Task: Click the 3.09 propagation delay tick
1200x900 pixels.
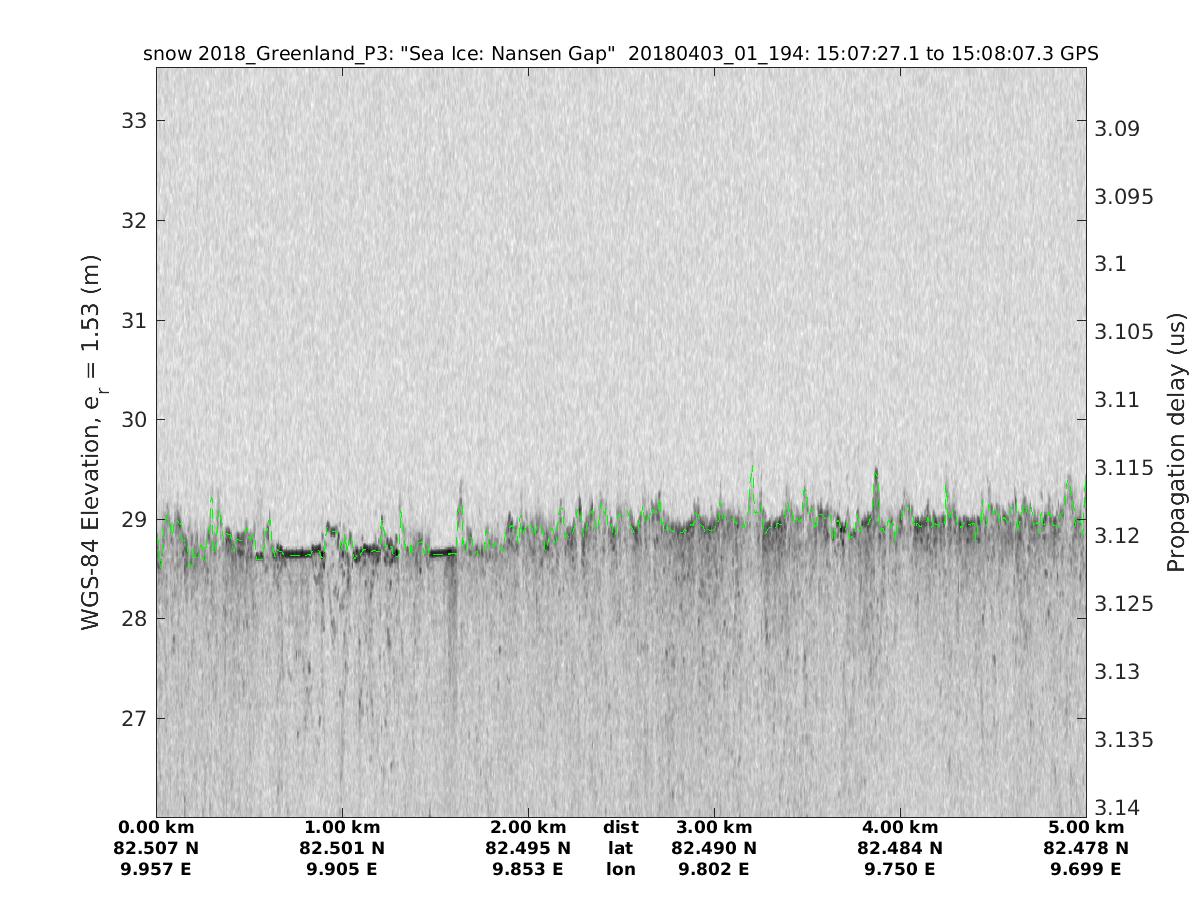Action: pos(1116,129)
